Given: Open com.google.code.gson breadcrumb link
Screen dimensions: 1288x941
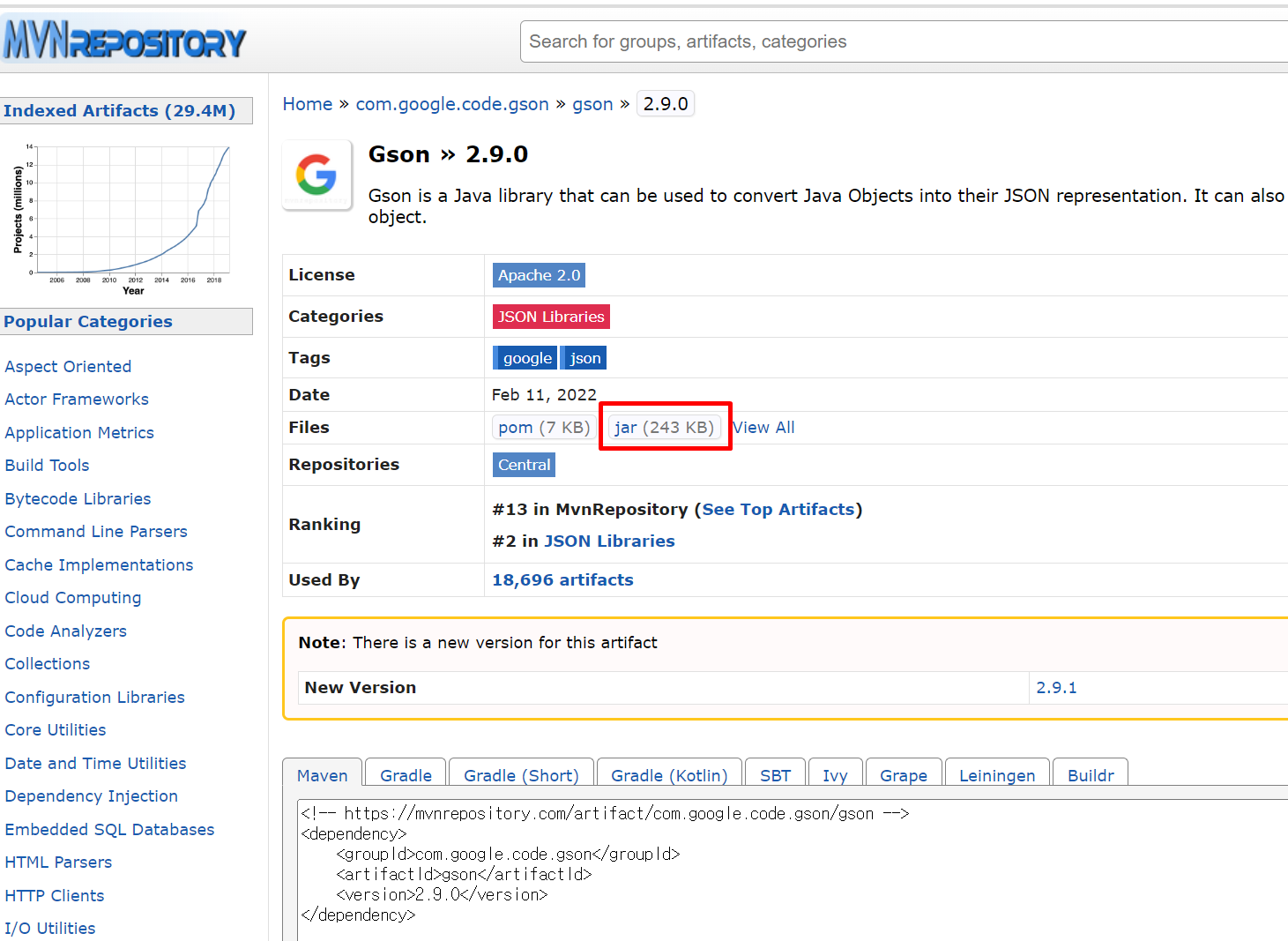Looking at the screenshot, I should pyautogui.click(x=452, y=104).
